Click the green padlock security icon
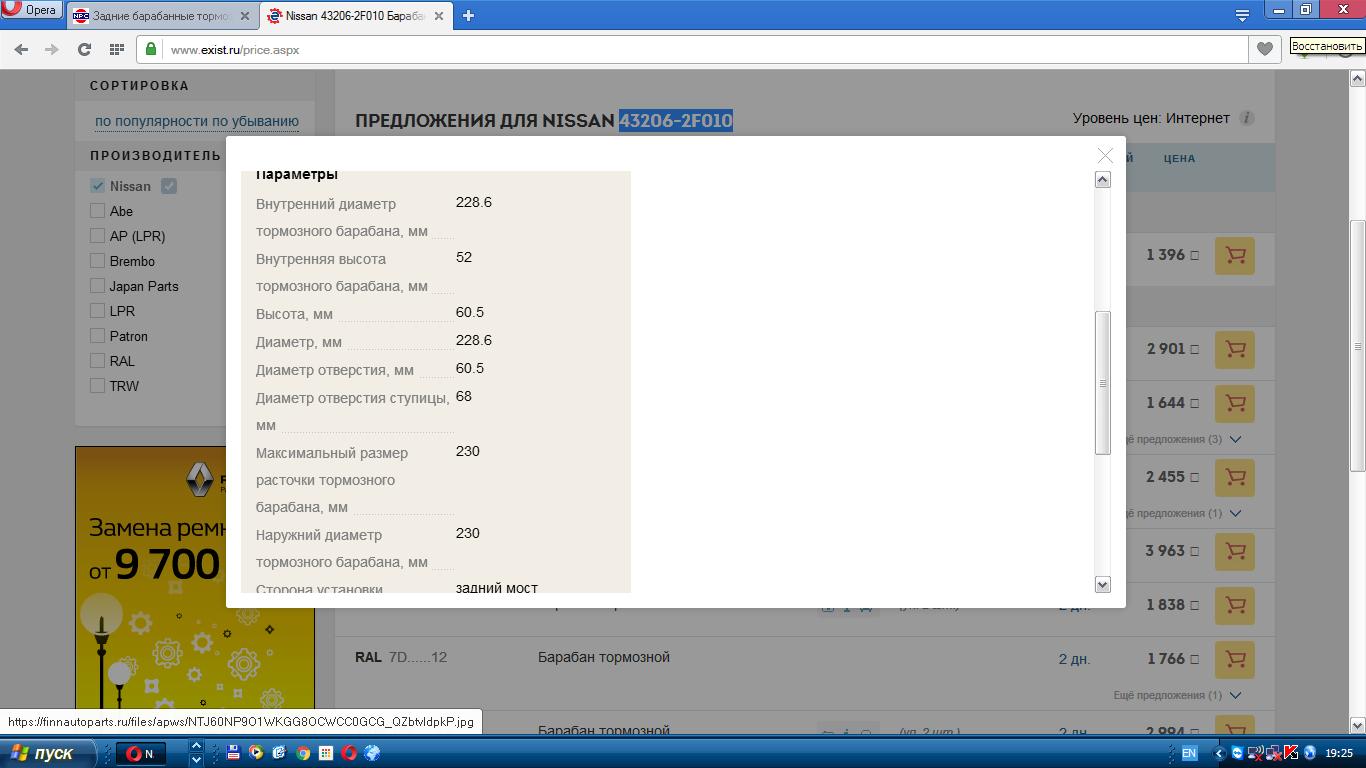 point(151,49)
